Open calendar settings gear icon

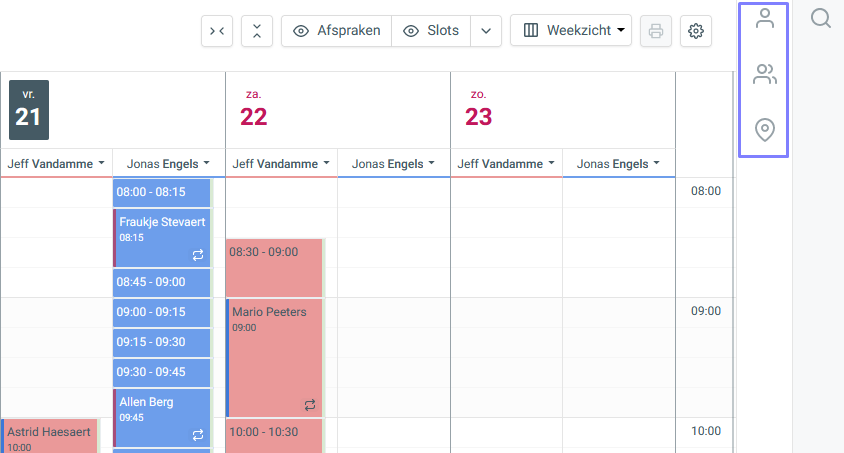pyautogui.click(x=696, y=31)
